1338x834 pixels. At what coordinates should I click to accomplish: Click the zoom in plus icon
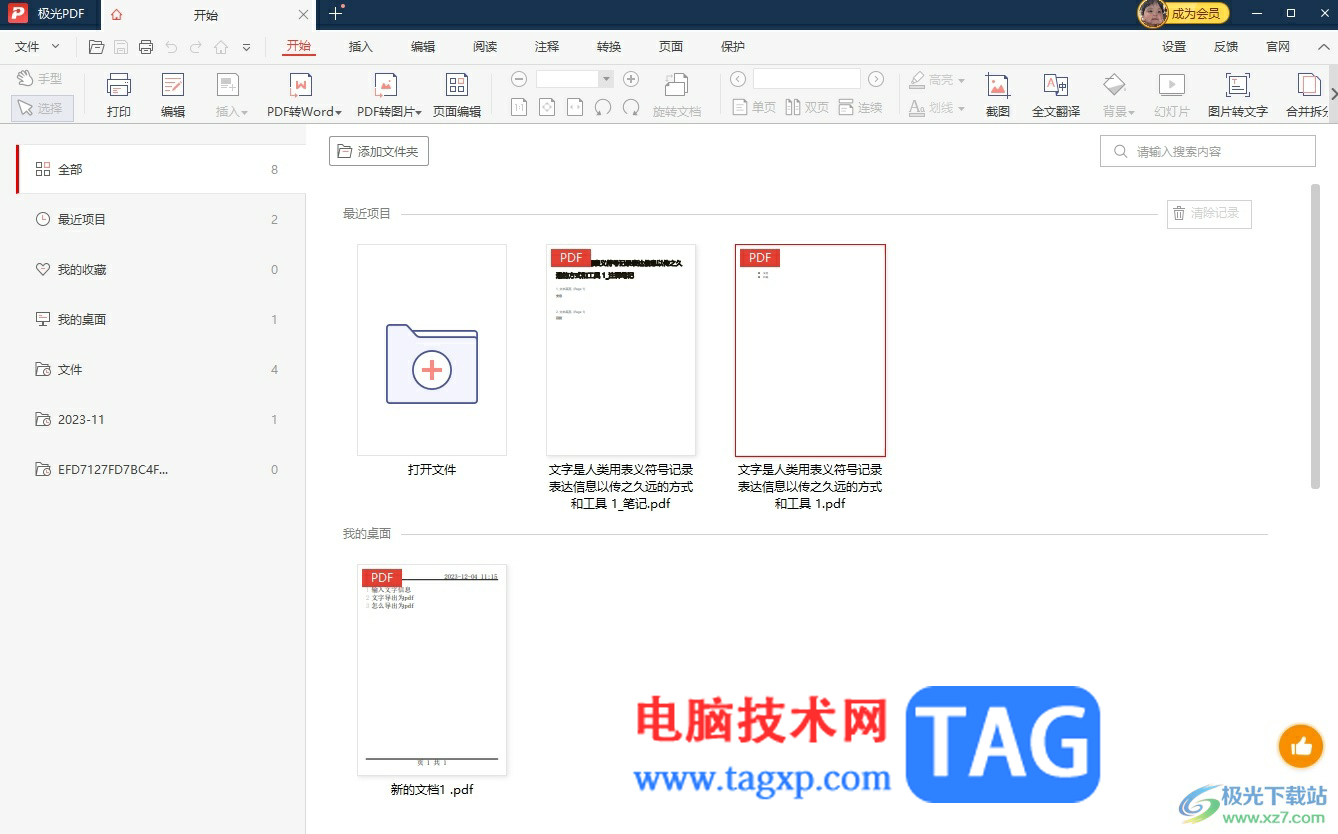coord(631,79)
